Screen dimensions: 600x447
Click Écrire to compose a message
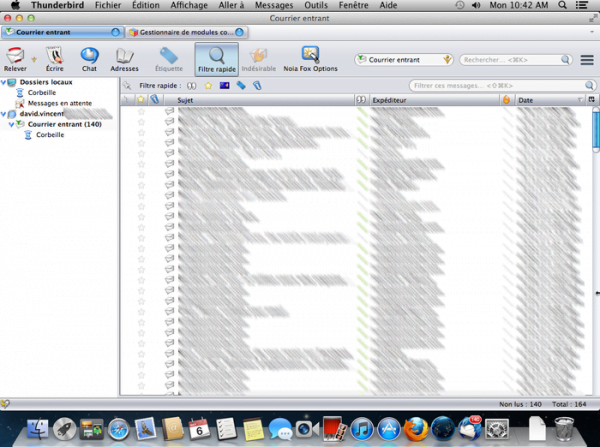[54, 56]
